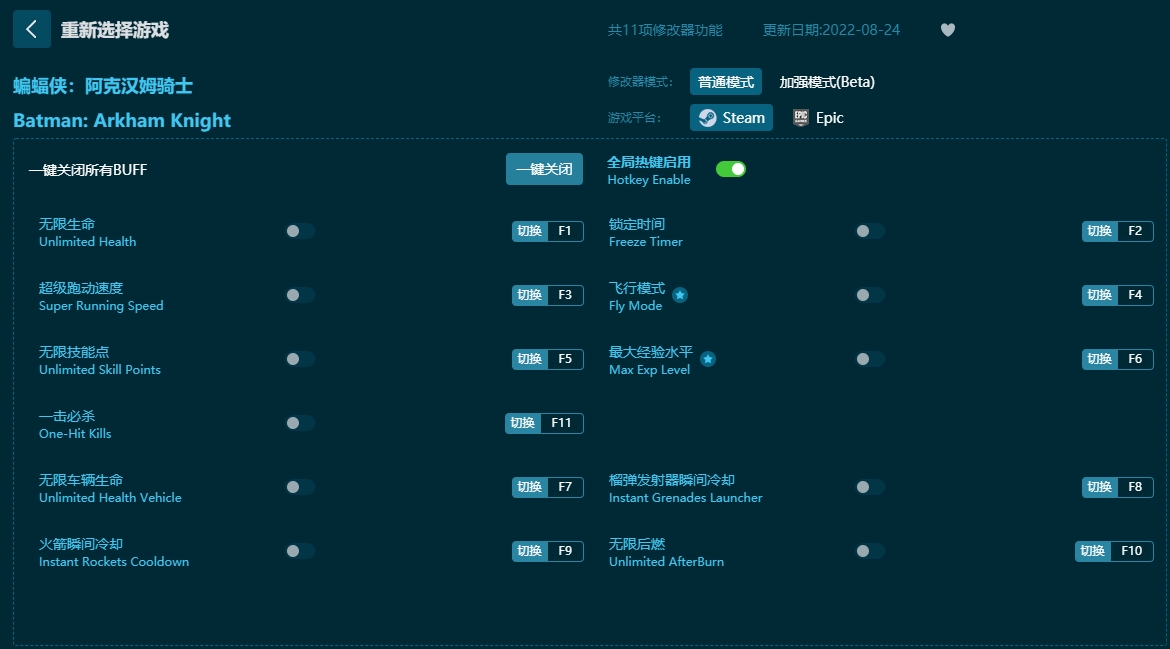Enable Freeze Timer toggle

[x=870, y=231]
